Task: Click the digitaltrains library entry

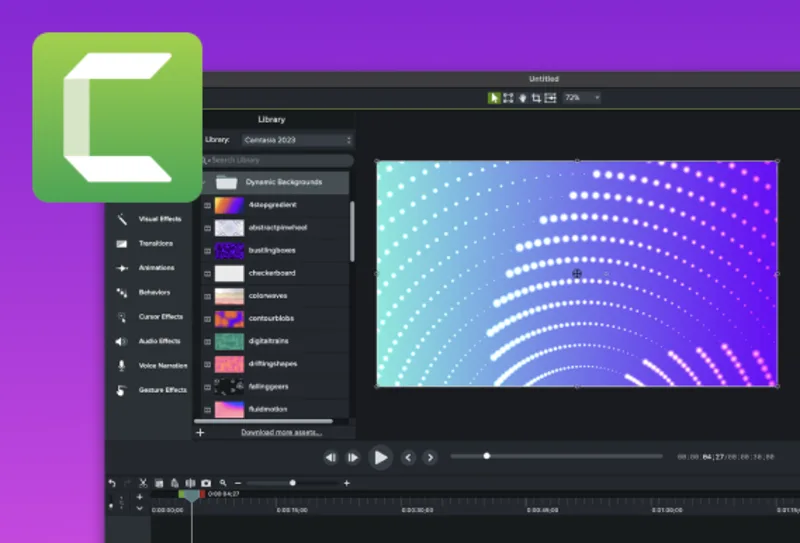Action: point(276,341)
